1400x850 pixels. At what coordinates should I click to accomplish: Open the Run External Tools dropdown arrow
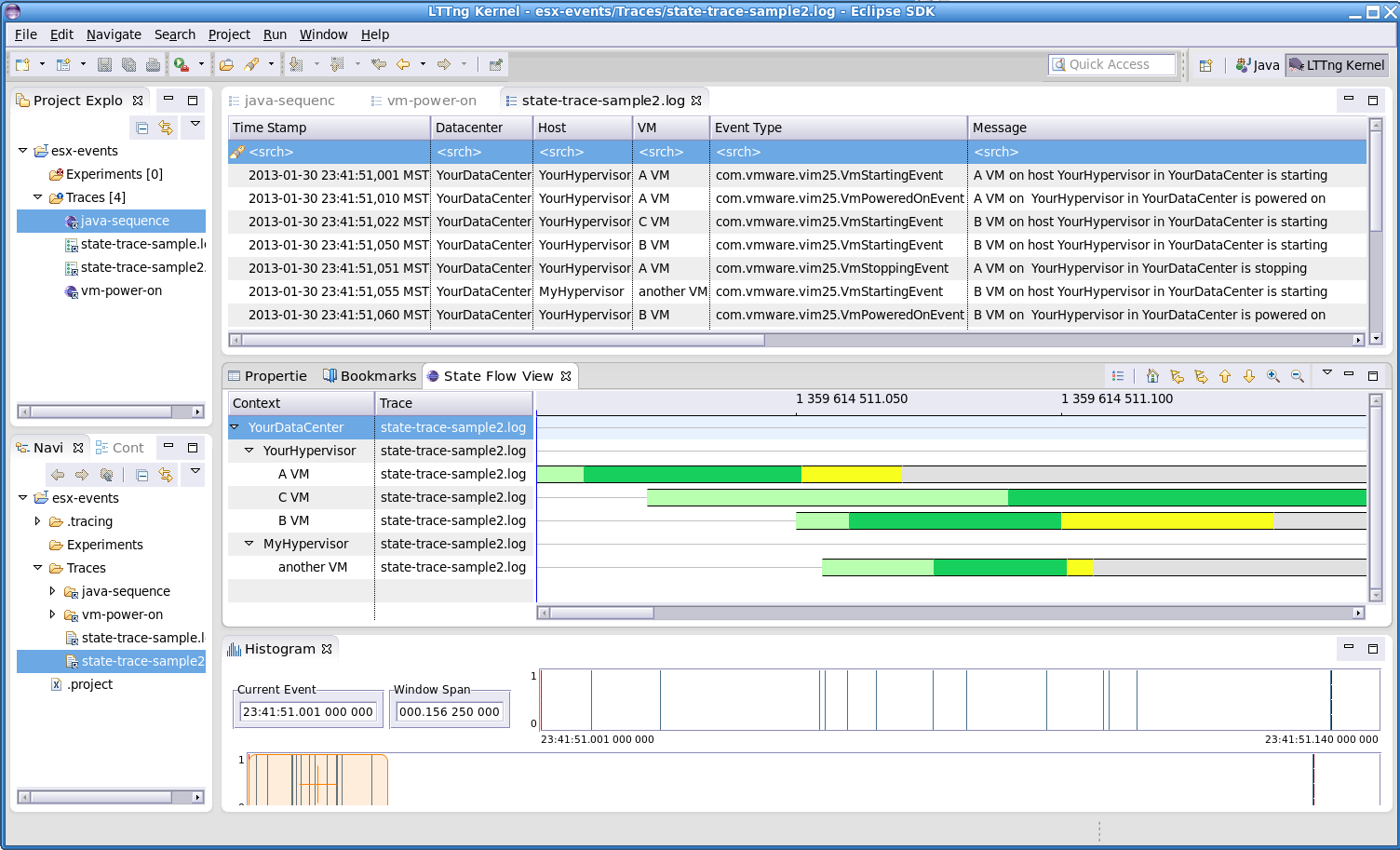(x=201, y=64)
